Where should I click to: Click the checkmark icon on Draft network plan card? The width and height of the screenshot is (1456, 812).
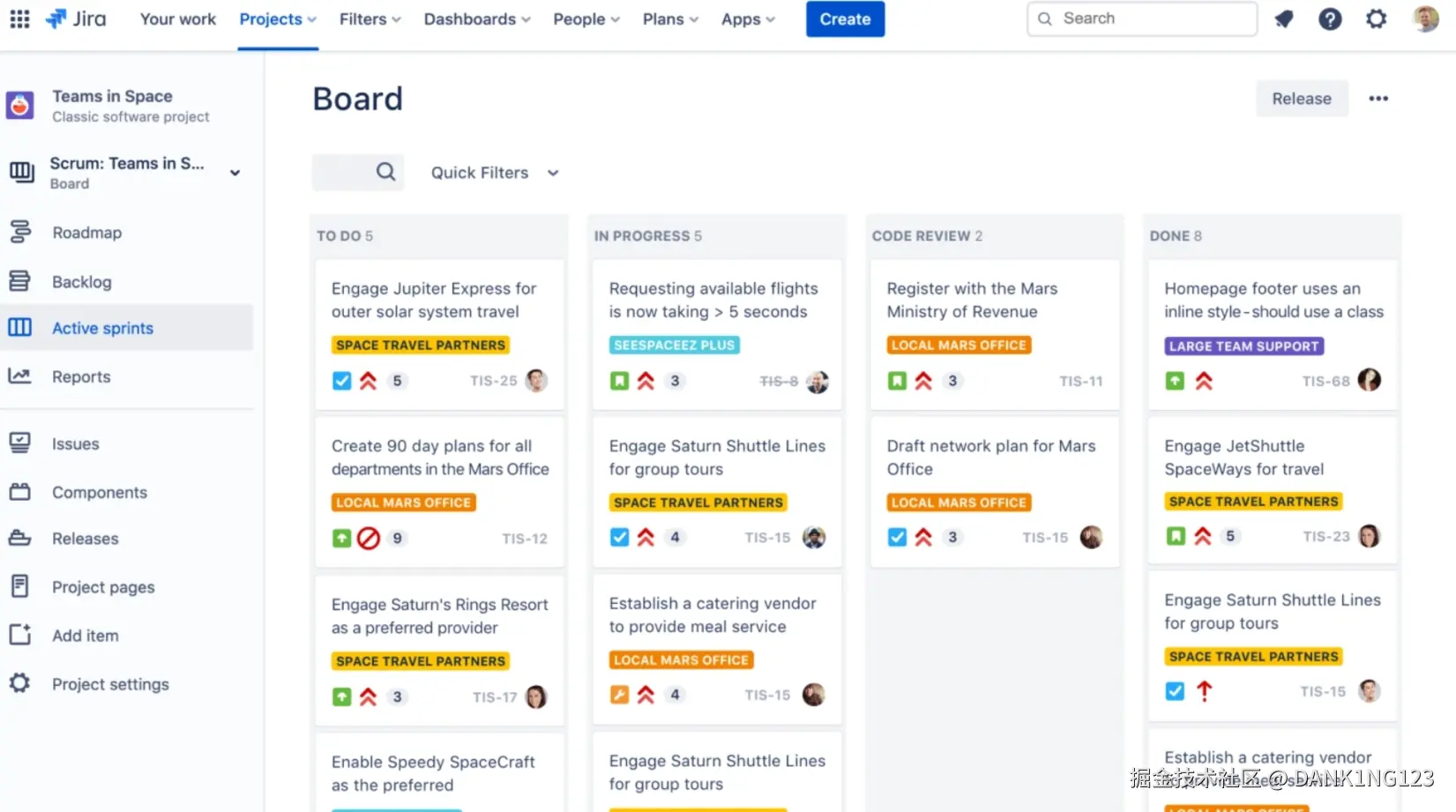click(x=897, y=537)
